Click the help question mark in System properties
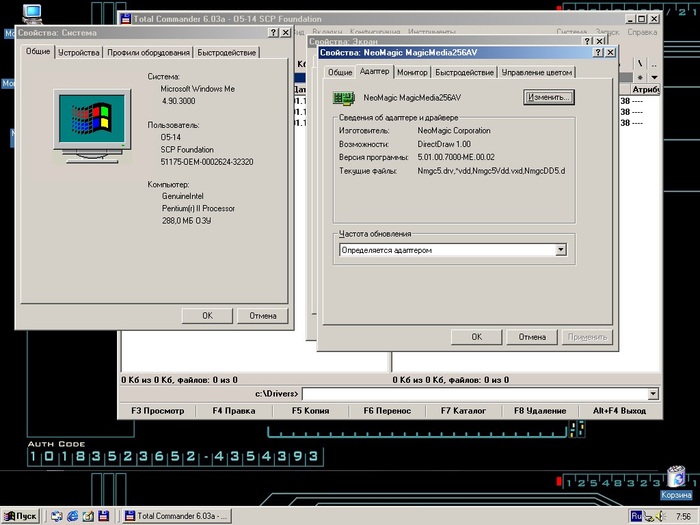Image resolution: width=700 pixels, height=525 pixels. tap(273, 32)
